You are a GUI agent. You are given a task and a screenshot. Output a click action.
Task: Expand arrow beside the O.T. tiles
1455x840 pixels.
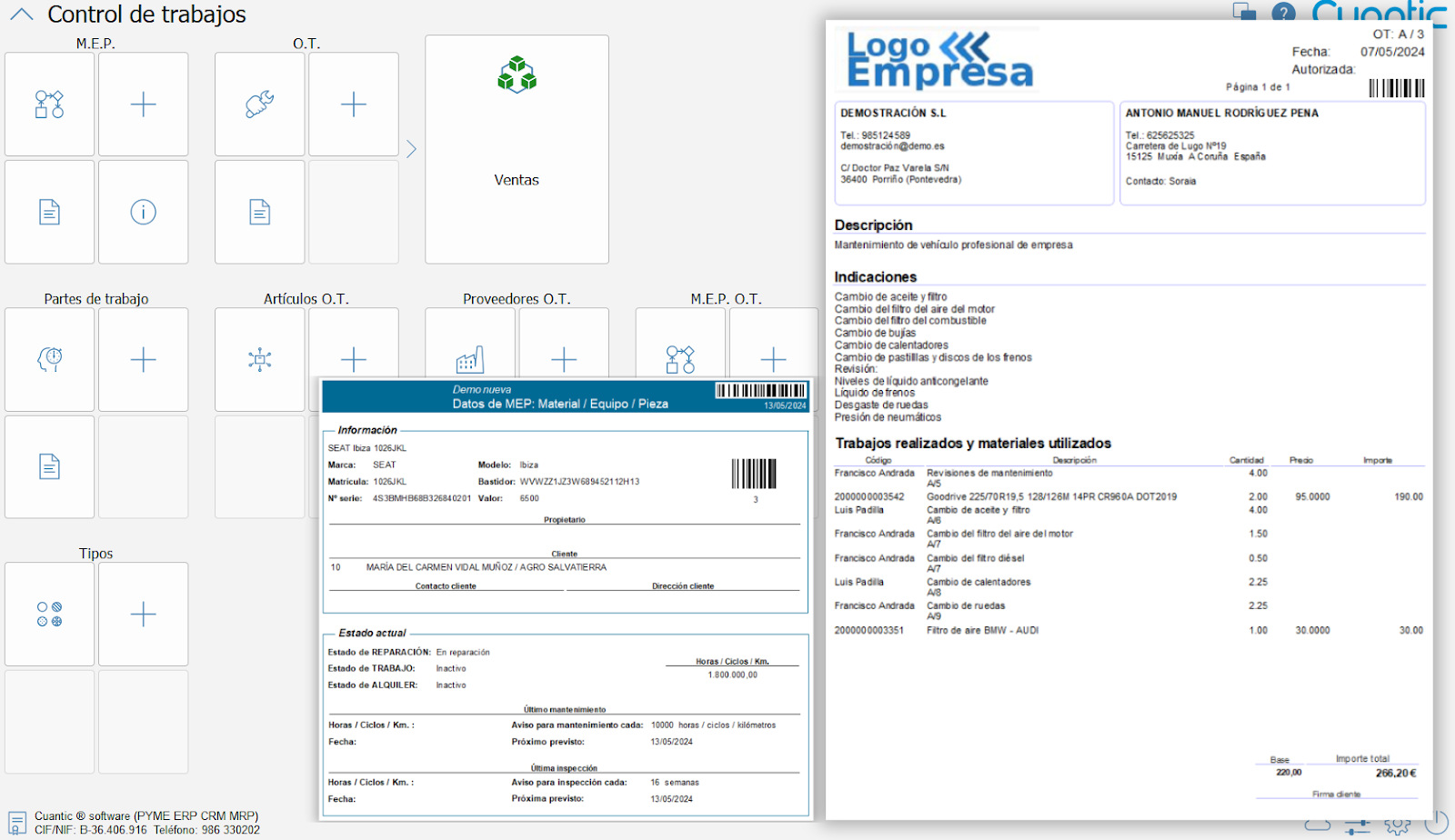coord(411,149)
